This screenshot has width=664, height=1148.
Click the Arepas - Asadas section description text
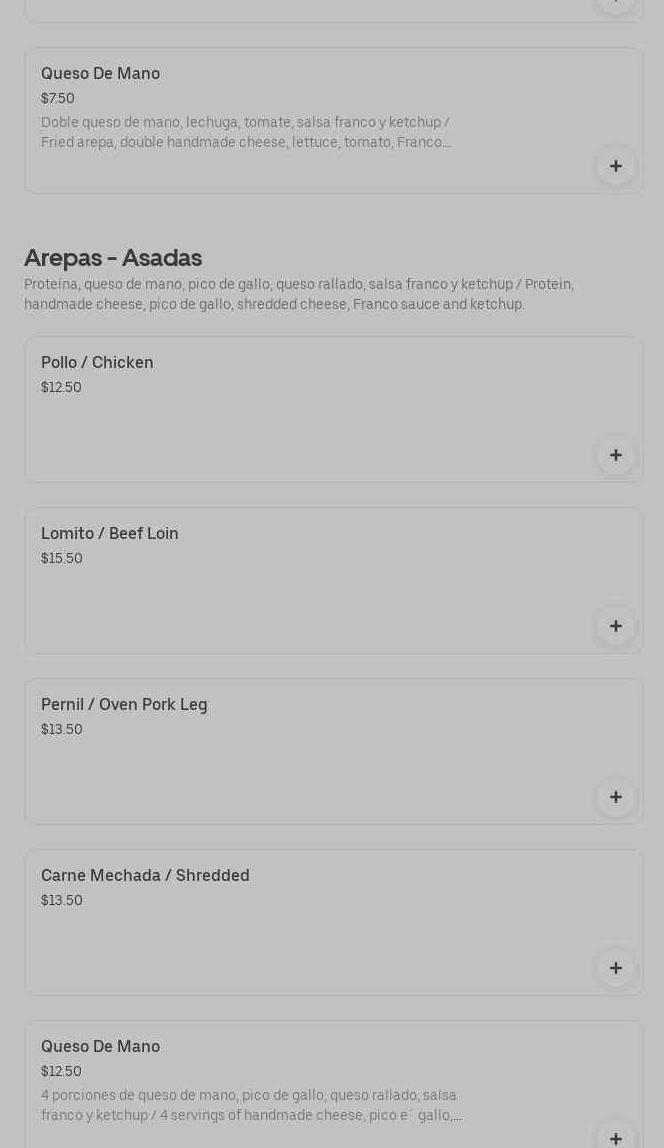tap(298, 295)
